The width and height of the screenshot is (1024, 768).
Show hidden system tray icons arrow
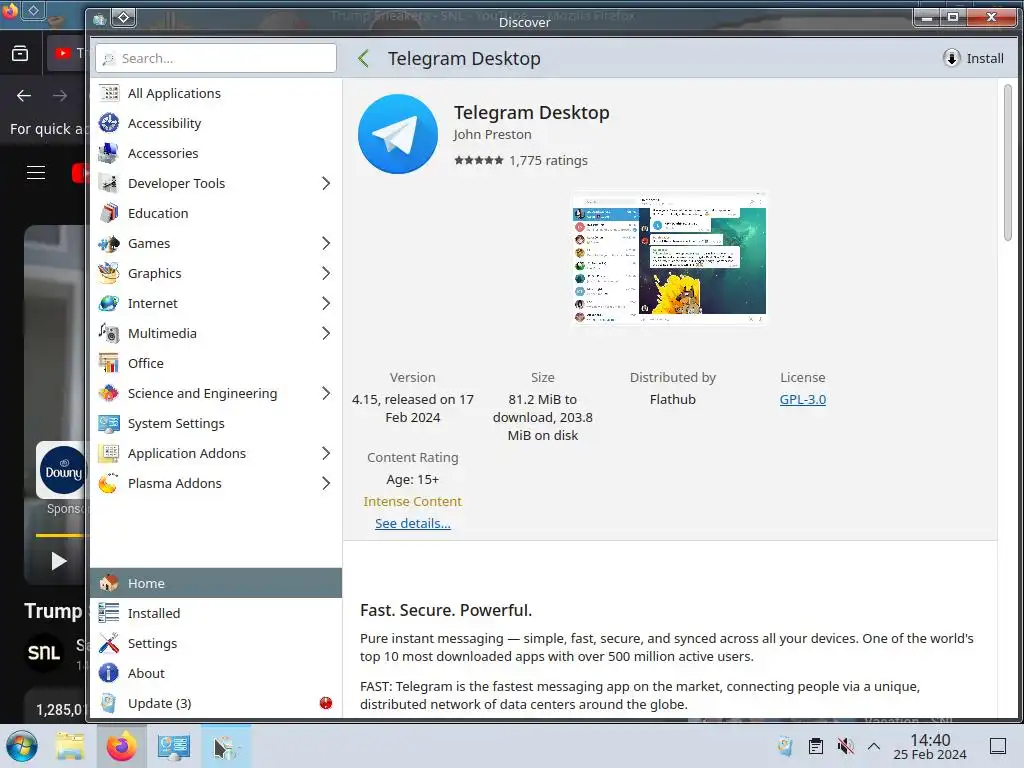874,746
